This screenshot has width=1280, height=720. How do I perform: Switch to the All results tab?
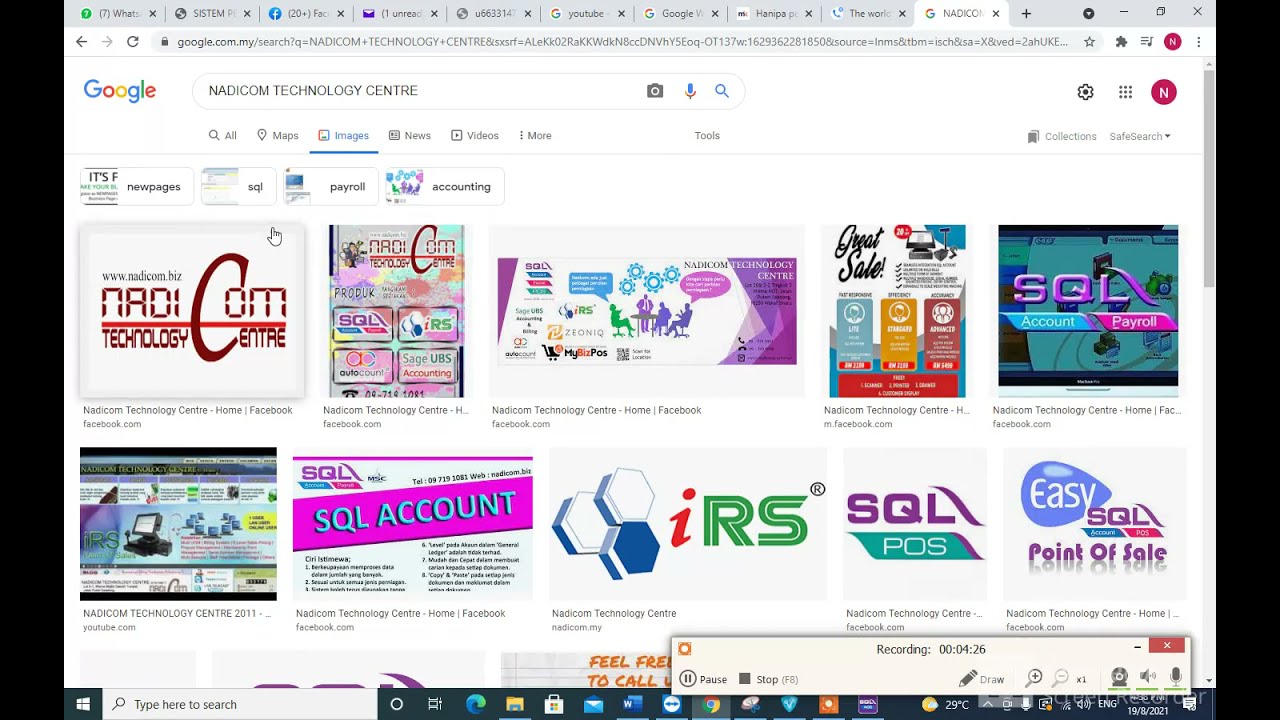tap(222, 136)
